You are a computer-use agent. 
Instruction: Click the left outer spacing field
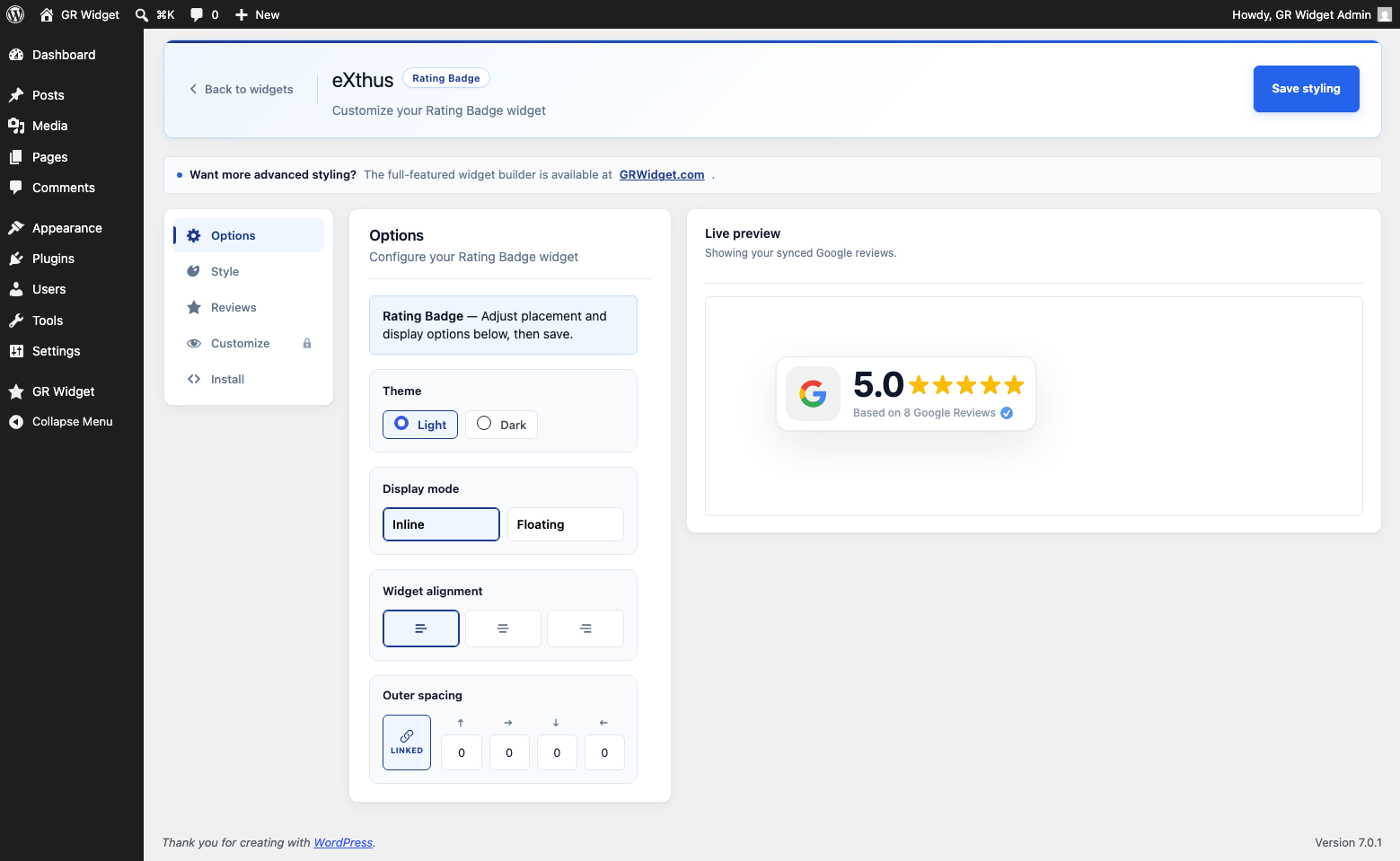(604, 752)
